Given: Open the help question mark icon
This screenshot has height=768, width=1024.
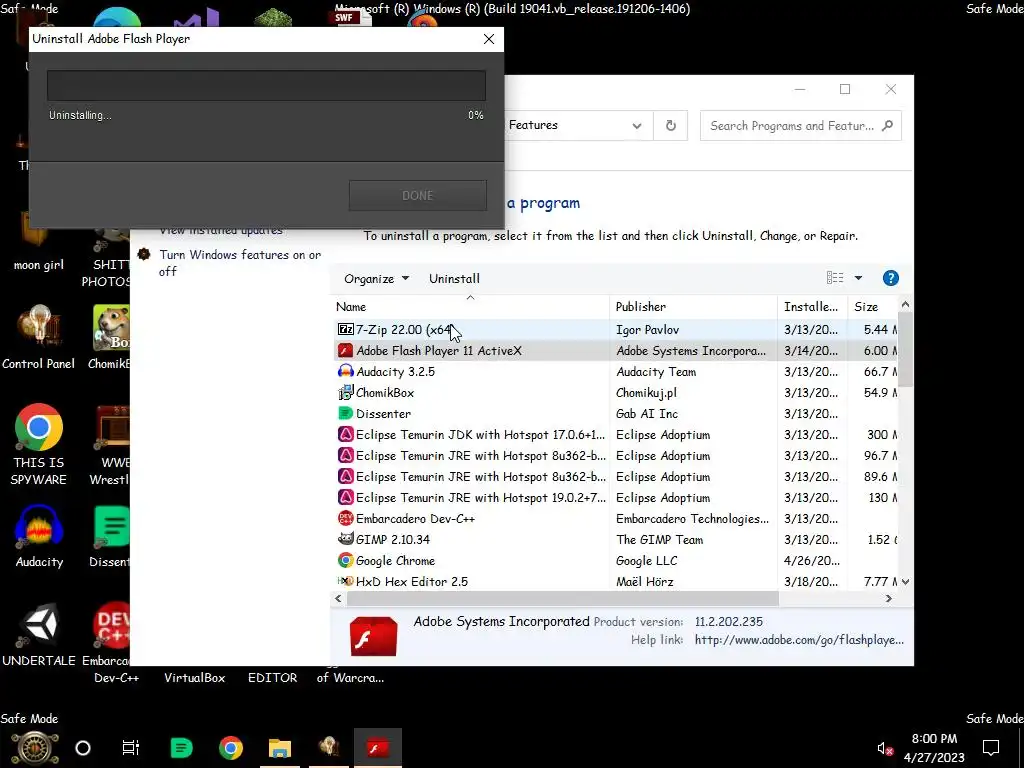Looking at the screenshot, I should [890, 278].
